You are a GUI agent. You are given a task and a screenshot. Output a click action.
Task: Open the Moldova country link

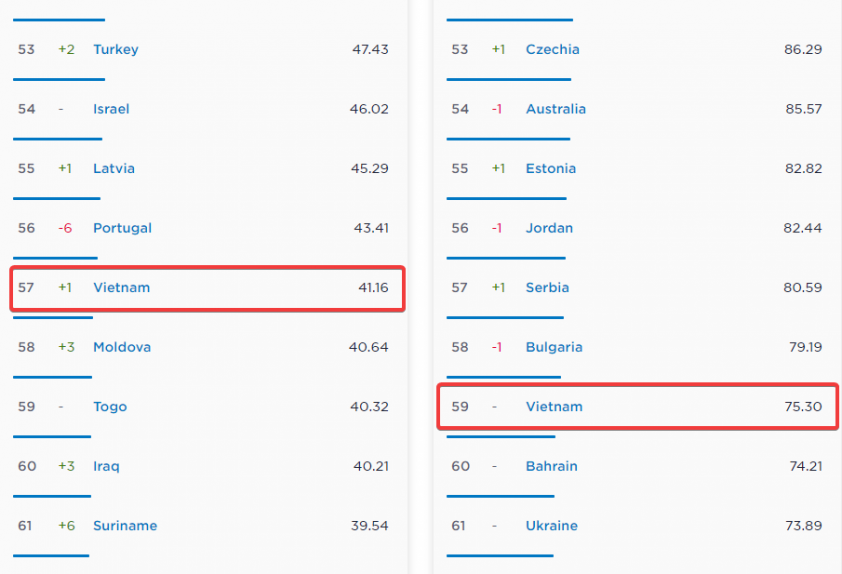(122, 347)
